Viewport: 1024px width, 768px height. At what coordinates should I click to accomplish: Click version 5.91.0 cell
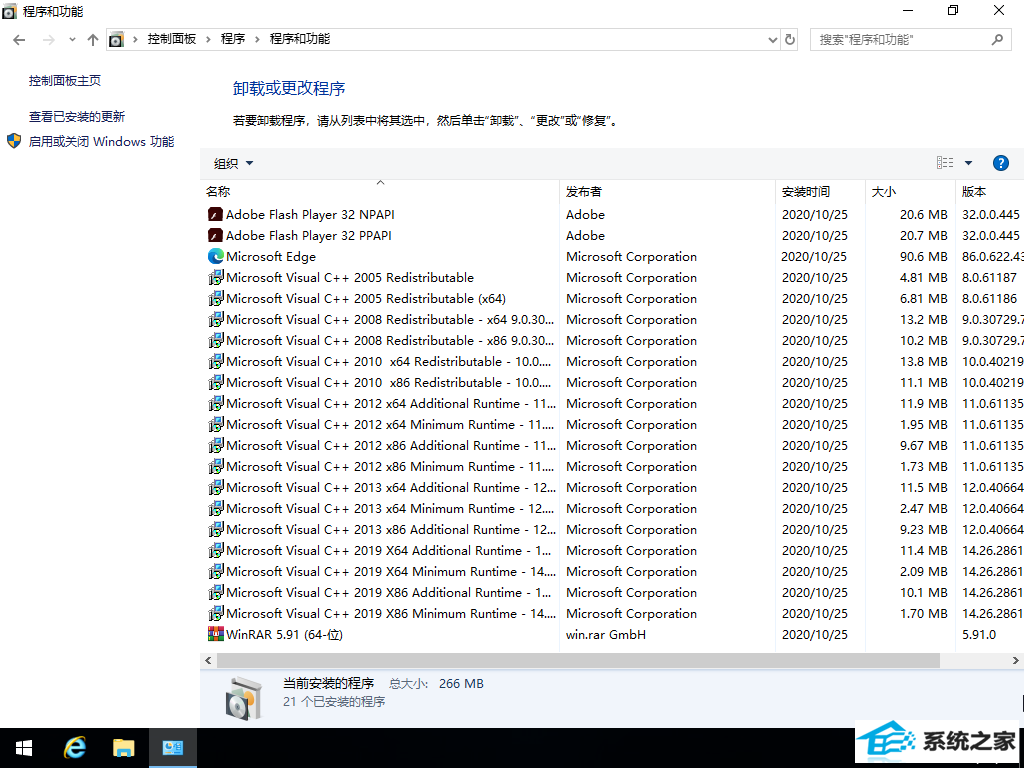pyautogui.click(x=979, y=634)
